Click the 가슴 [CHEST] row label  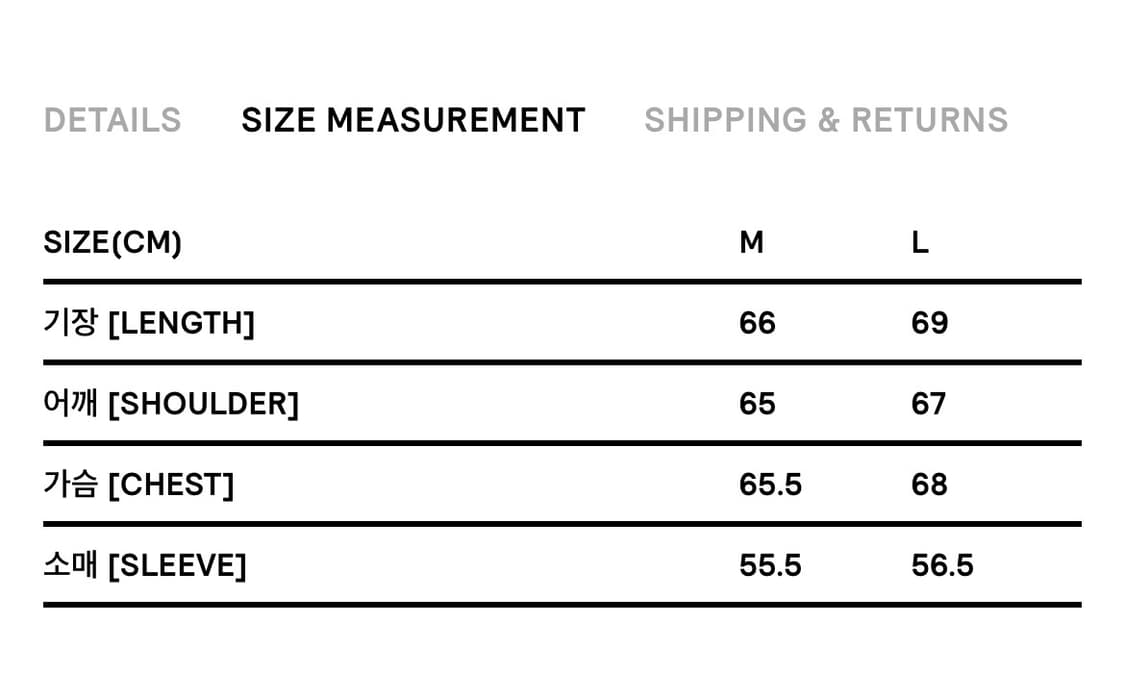pyautogui.click(x=139, y=485)
